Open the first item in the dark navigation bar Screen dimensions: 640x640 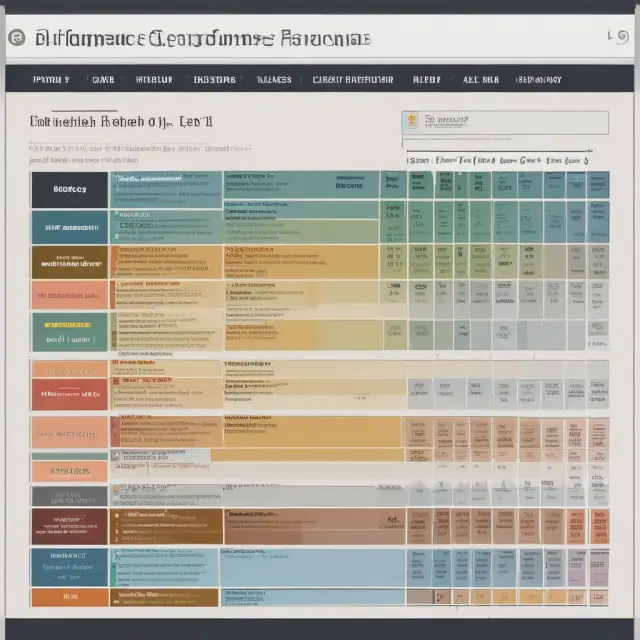[x=51, y=80]
